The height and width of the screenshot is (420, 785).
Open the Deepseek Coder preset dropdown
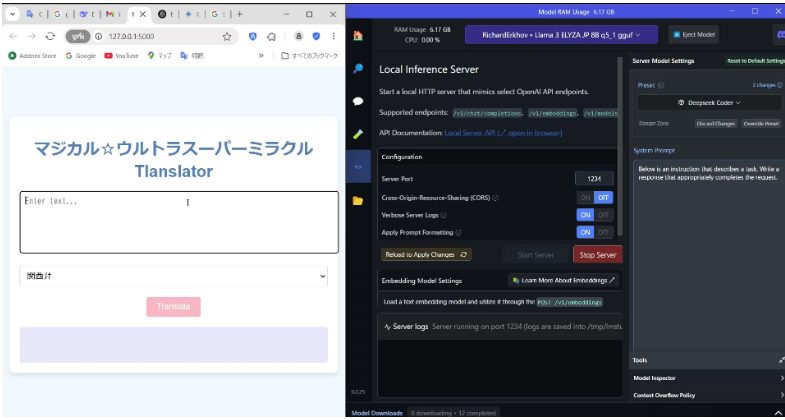tap(709, 103)
